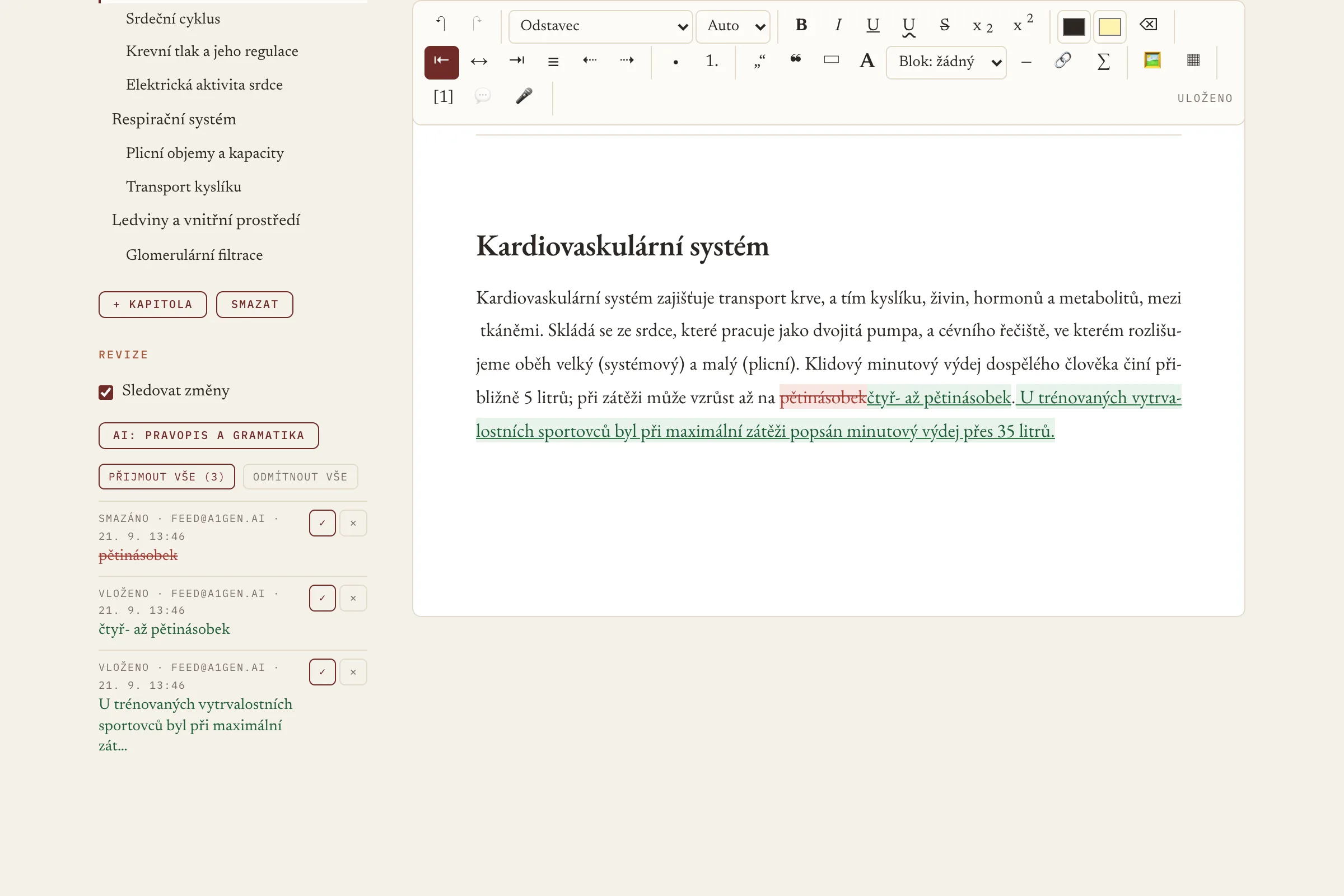Align text left
Screen dimensions: 1344x896
441,62
